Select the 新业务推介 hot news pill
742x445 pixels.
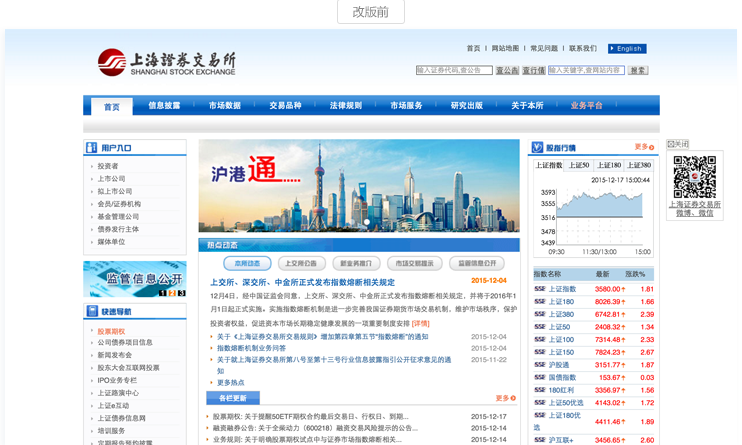(356, 263)
